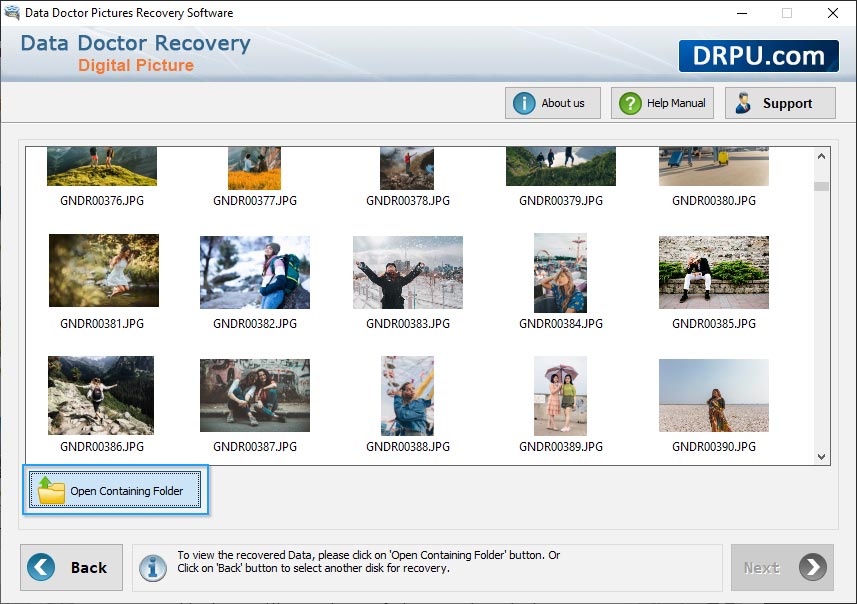Click file name GNDR00378.JPG
The width and height of the screenshot is (857, 604).
[408, 201]
